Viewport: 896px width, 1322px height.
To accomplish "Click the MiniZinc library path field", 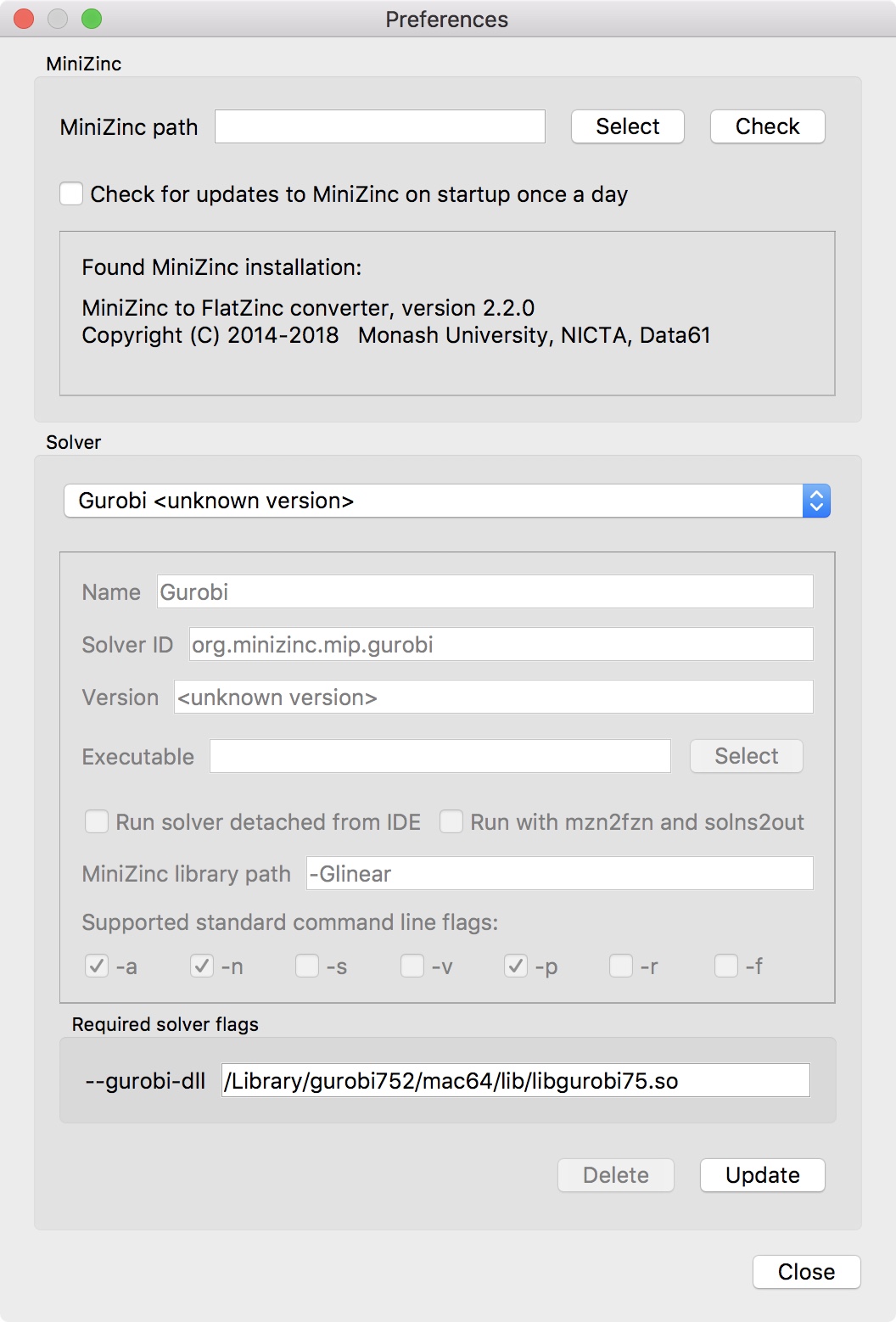I will pyautogui.click(x=558, y=873).
